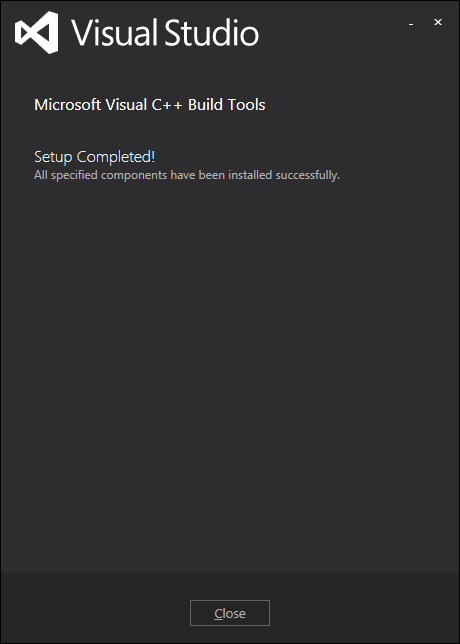Click the Visual Studio infinity logo icon

(37, 32)
